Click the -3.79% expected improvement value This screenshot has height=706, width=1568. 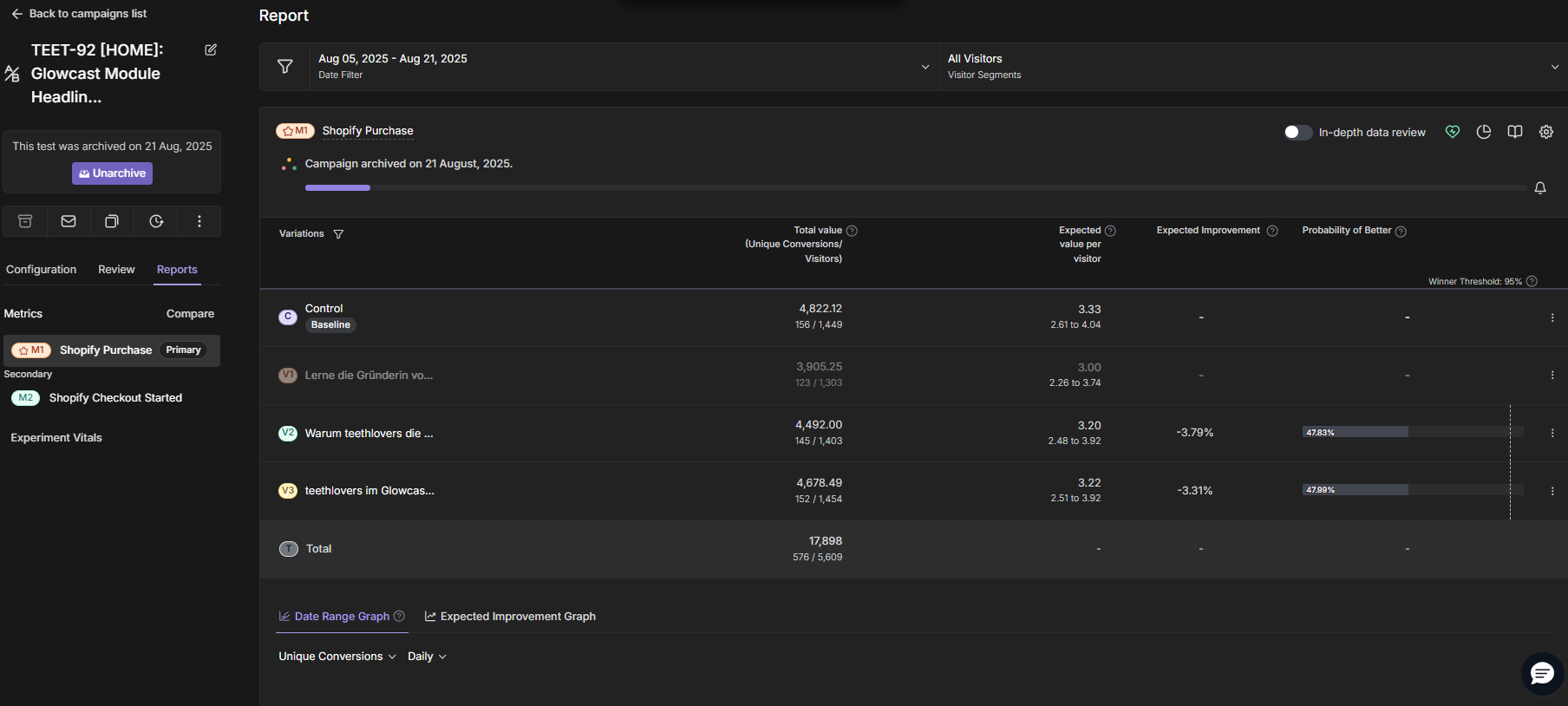pos(1195,433)
